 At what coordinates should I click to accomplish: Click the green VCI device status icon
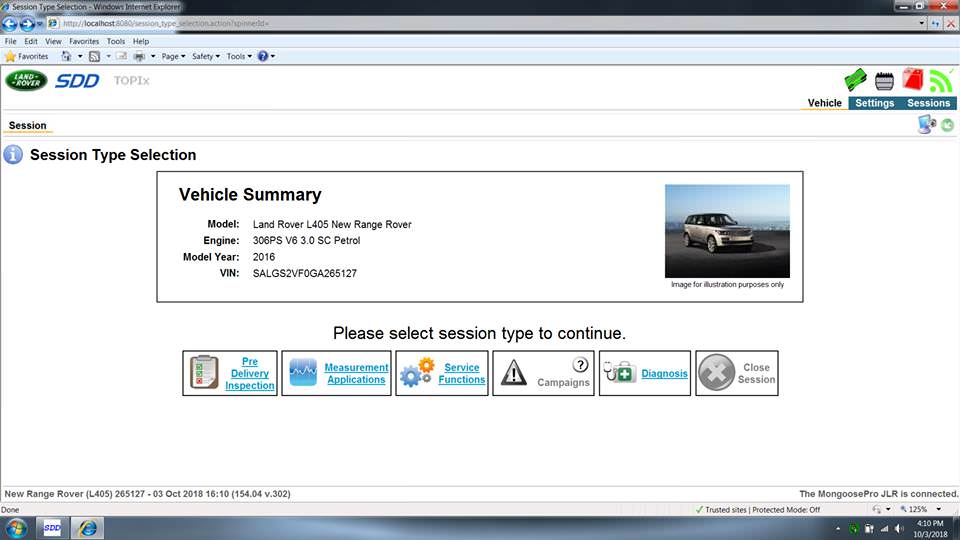[855, 80]
